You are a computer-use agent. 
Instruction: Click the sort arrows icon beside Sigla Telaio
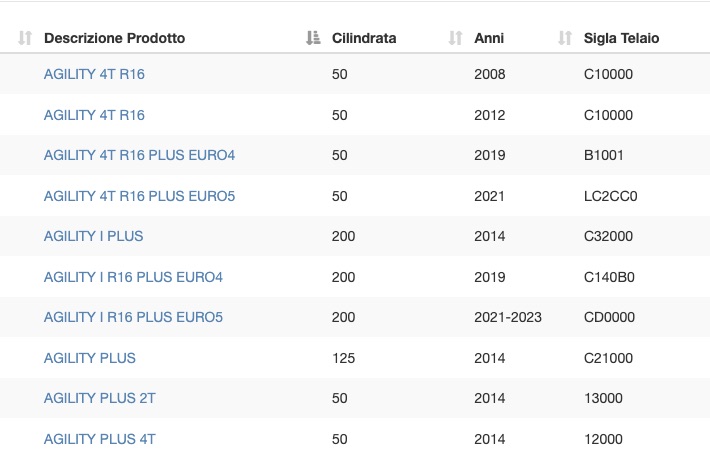click(x=565, y=38)
